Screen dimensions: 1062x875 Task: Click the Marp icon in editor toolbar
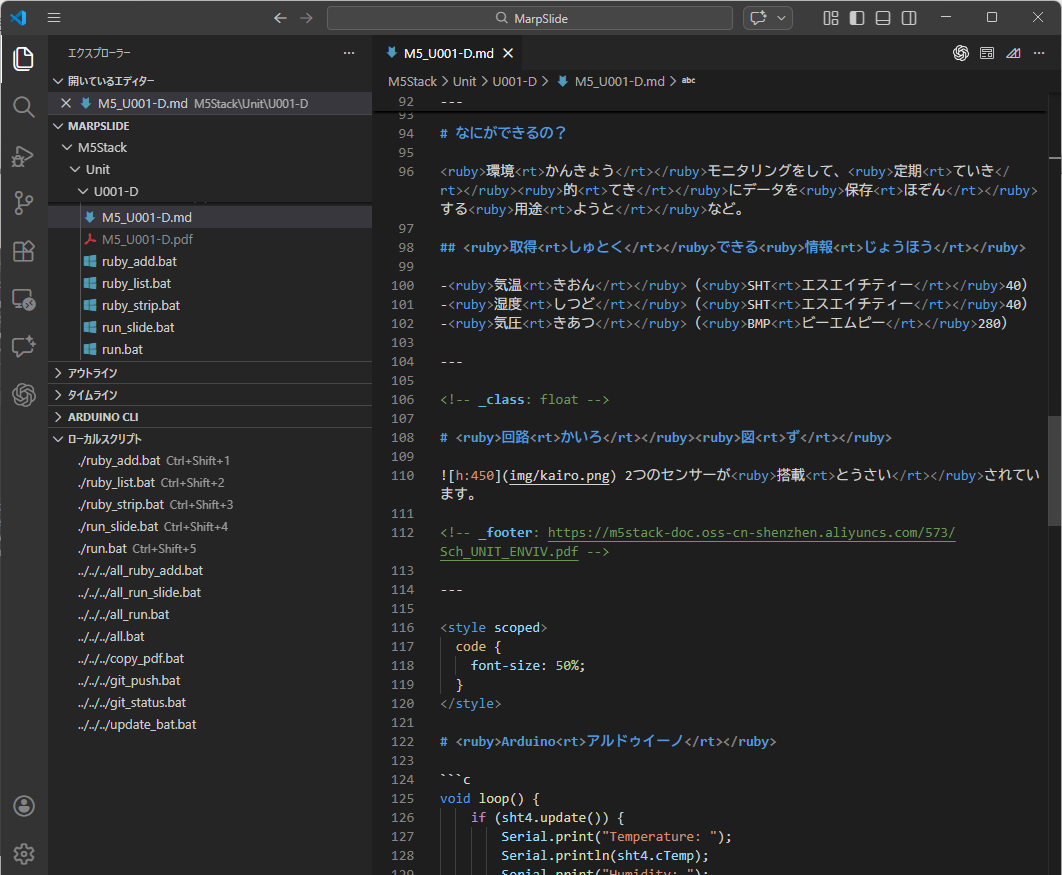[1013, 54]
